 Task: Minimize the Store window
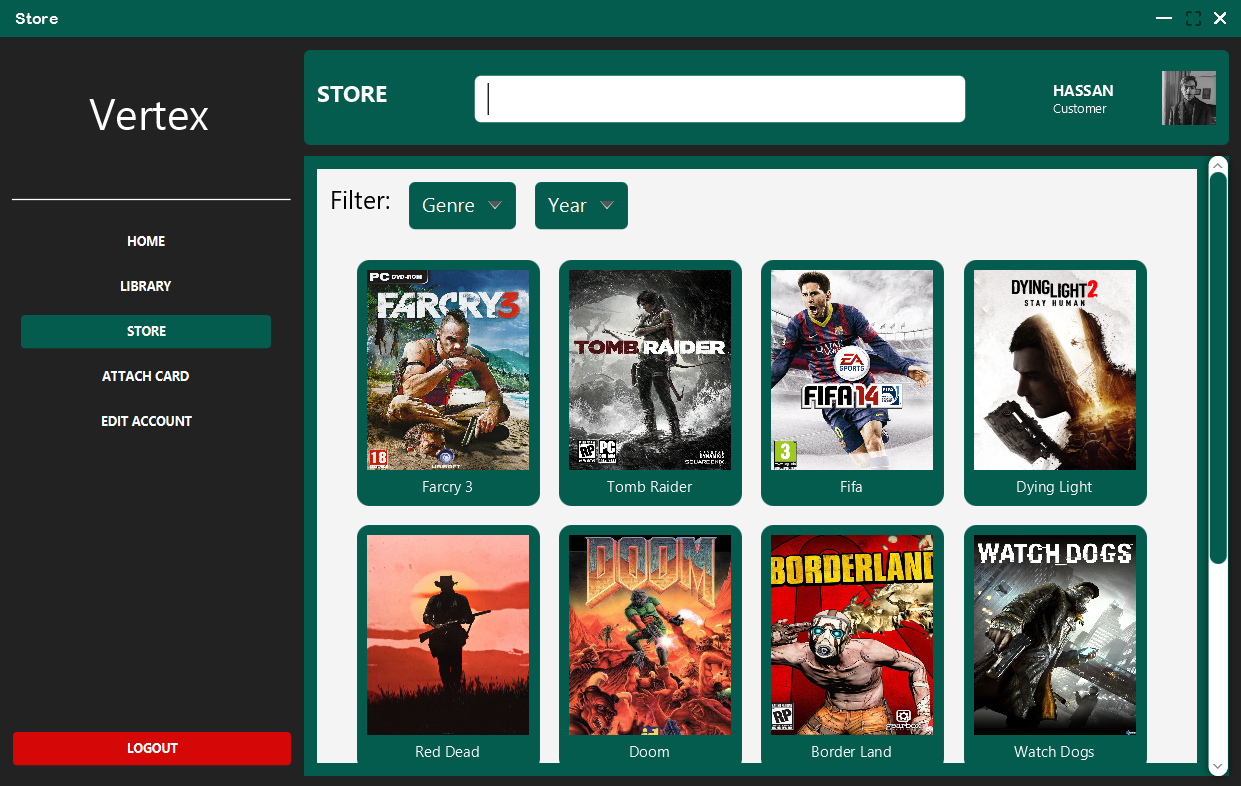[1164, 18]
